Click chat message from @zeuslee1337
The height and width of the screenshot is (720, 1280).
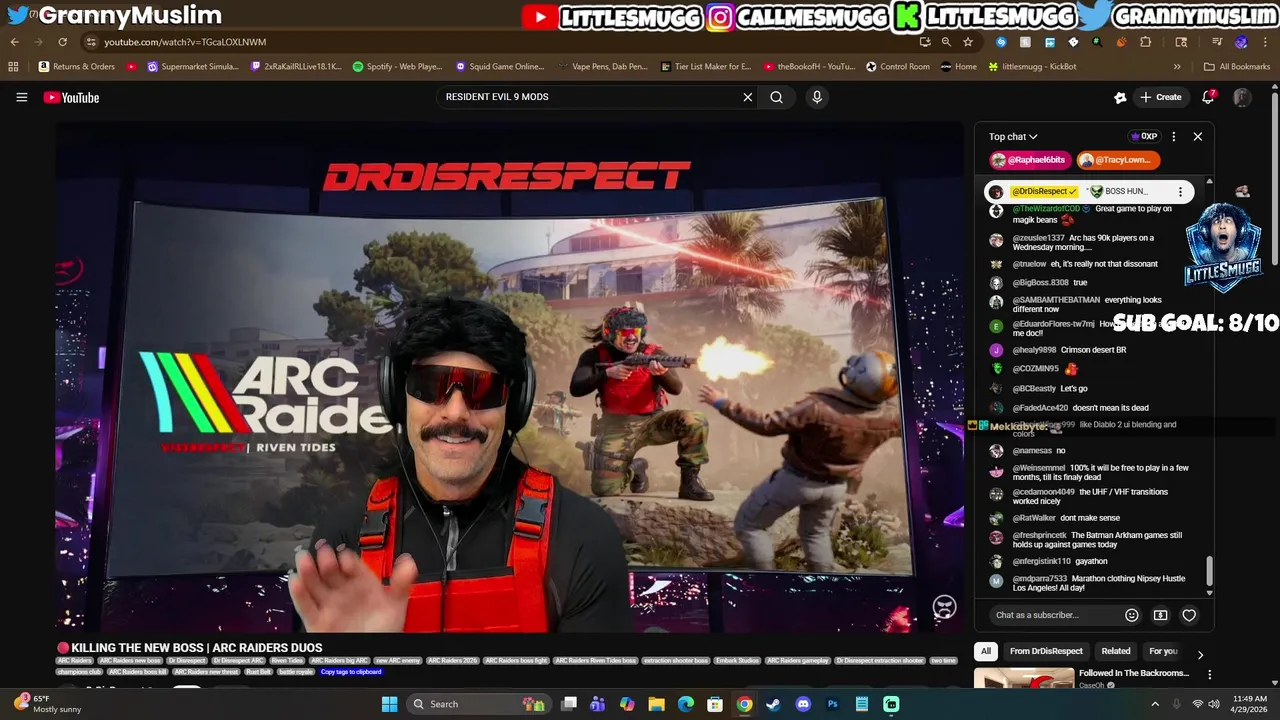[1084, 242]
